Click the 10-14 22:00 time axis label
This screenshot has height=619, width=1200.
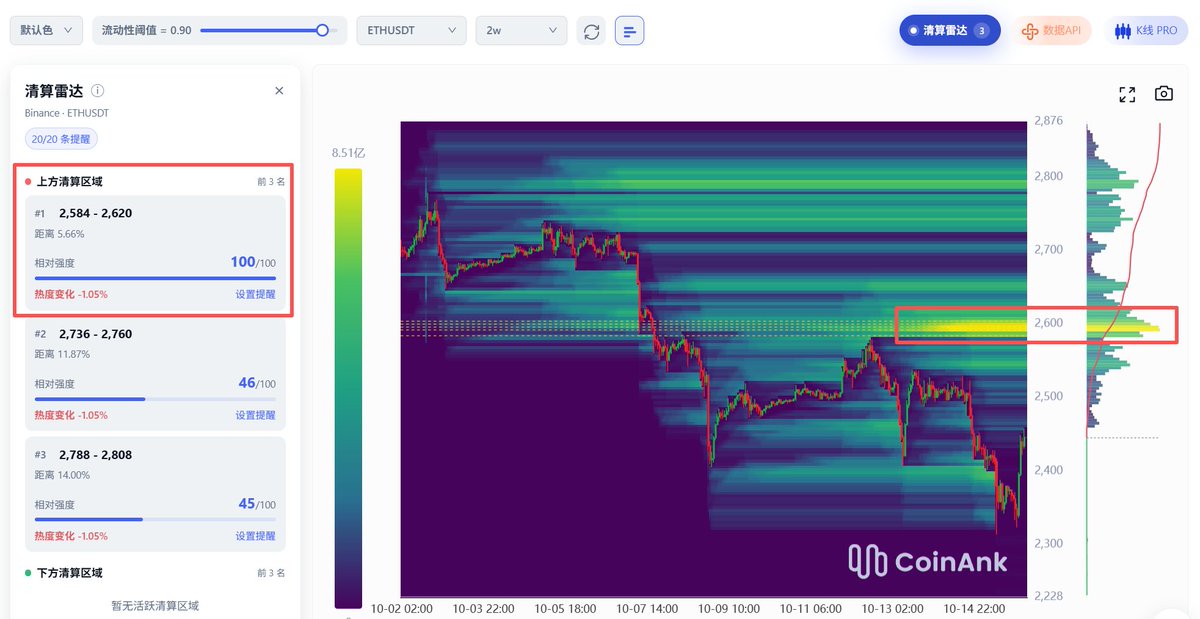pos(975,608)
